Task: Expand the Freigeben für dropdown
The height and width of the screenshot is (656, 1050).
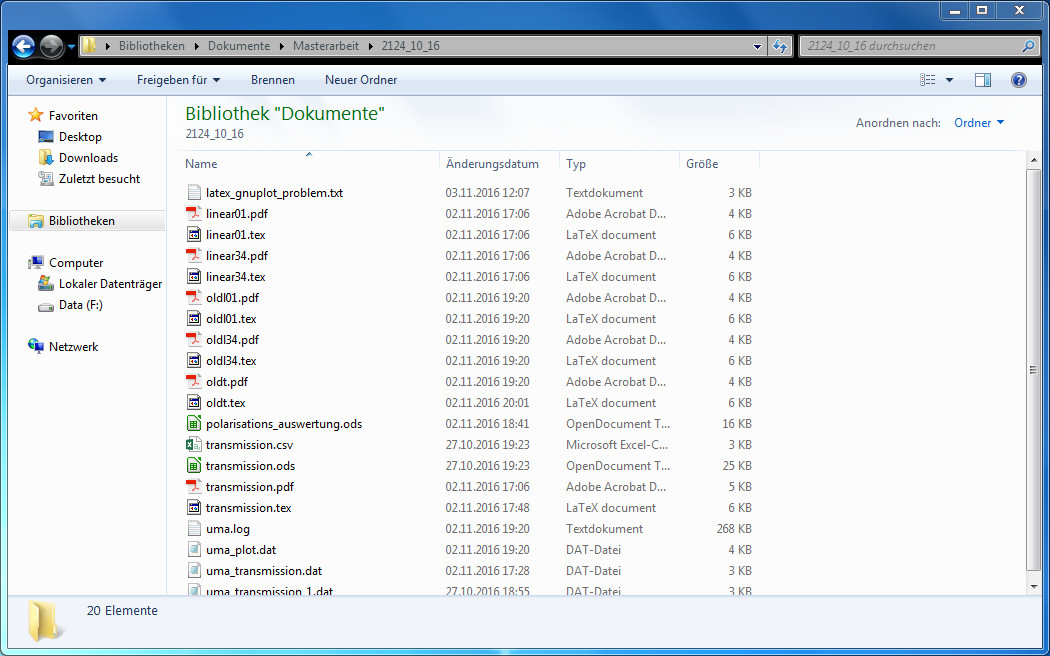Action: click(x=178, y=80)
